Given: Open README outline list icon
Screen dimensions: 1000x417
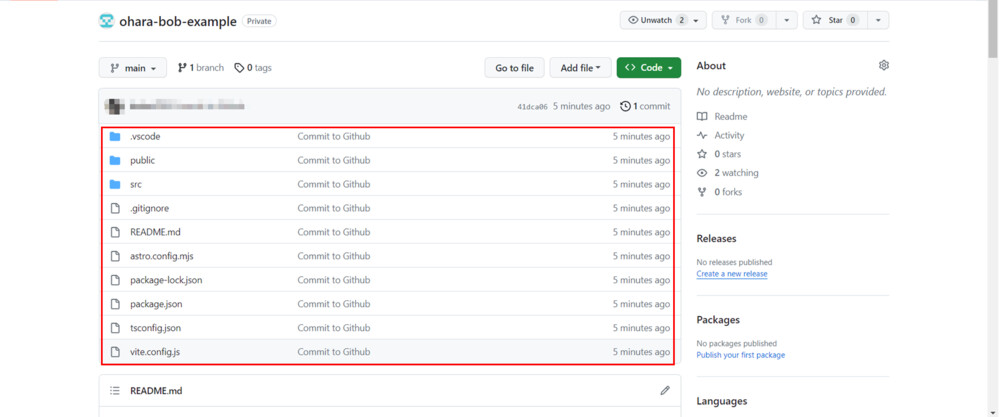Looking at the screenshot, I should (115, 391).
